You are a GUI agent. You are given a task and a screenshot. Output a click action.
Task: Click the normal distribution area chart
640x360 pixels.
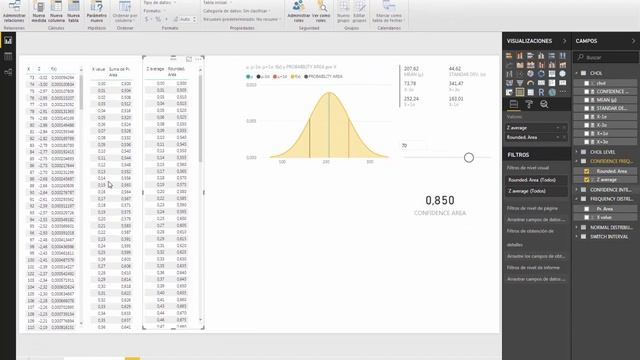329,125
